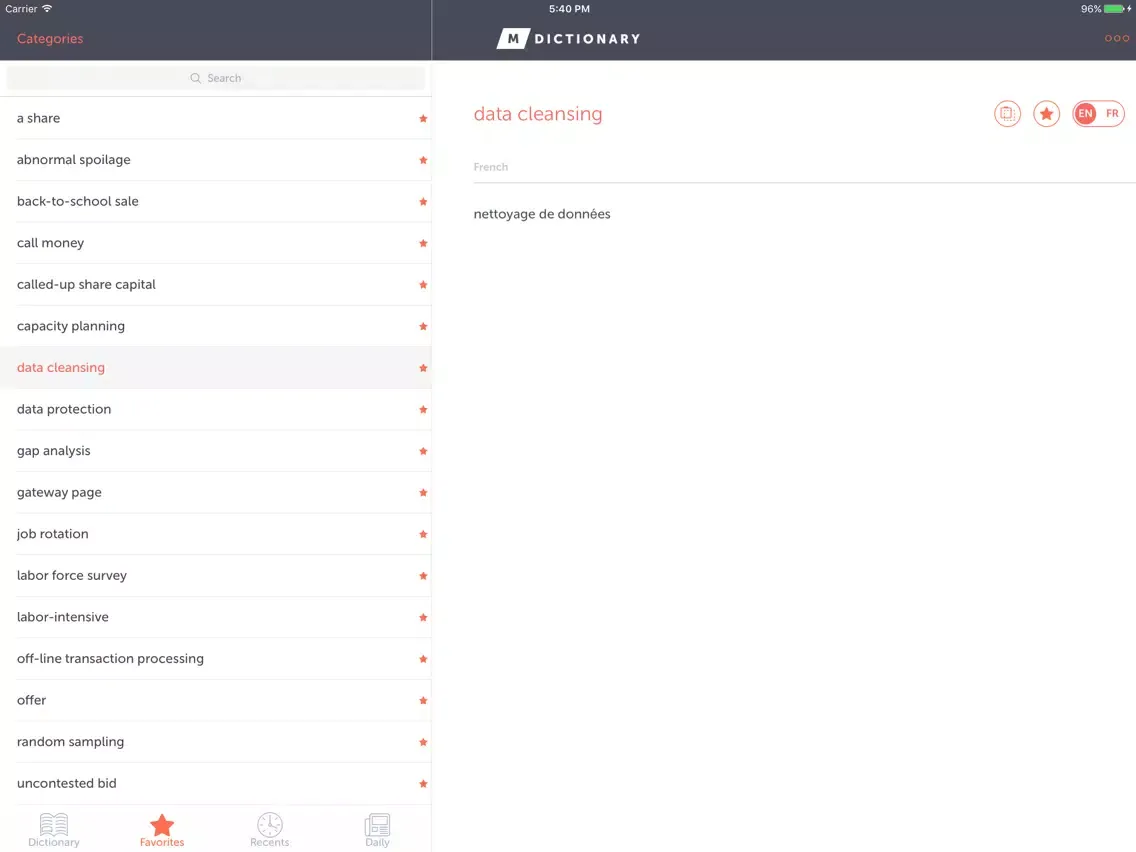Viewport: 1136px width, 852px height.
Task: Copy the entry with the clipboard icon
Action: [x=1007, y=114]
